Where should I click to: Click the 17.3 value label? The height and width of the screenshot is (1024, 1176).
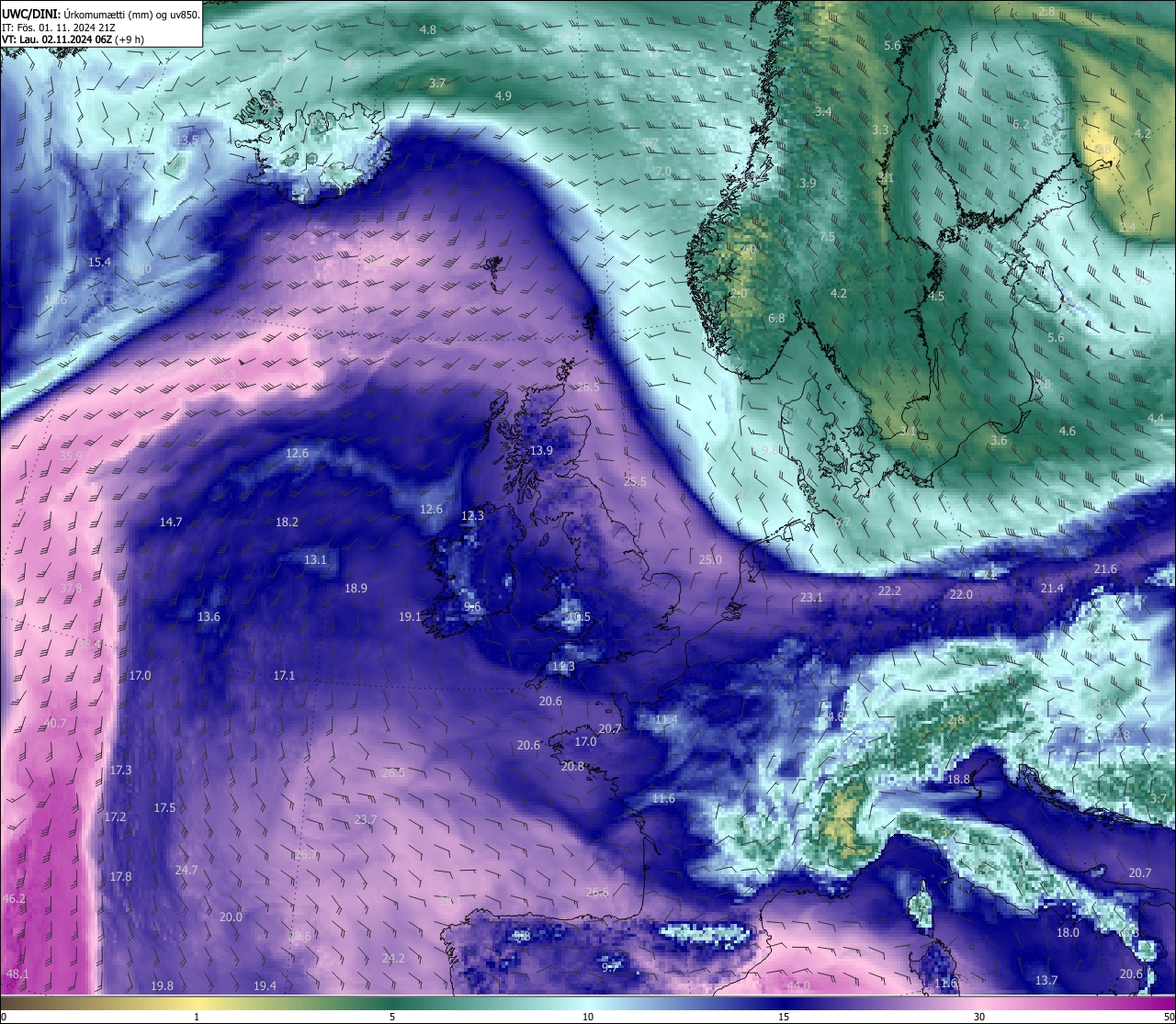point(120,770)
